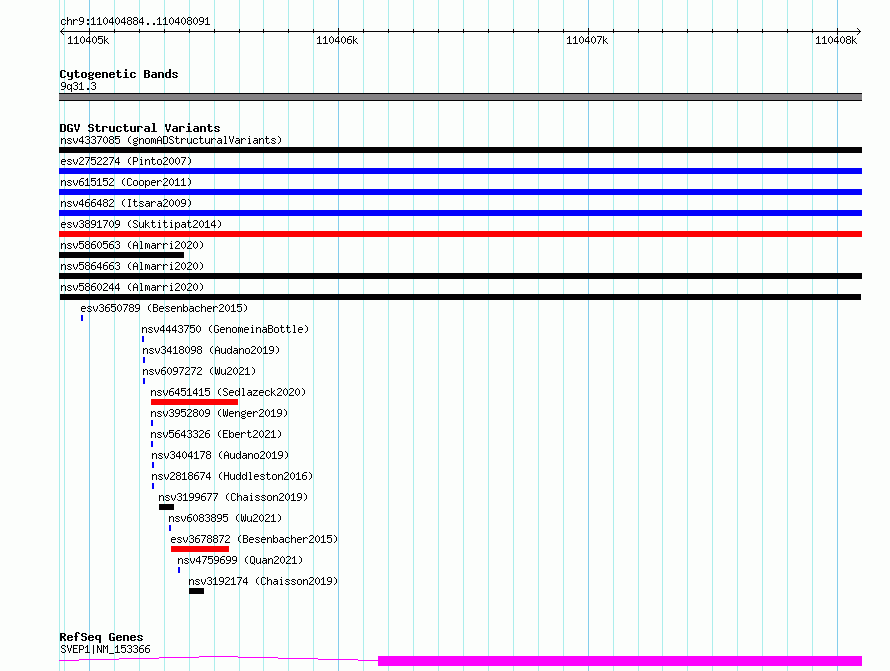Click the 110407k ruler position label

(x=587, y=40)
